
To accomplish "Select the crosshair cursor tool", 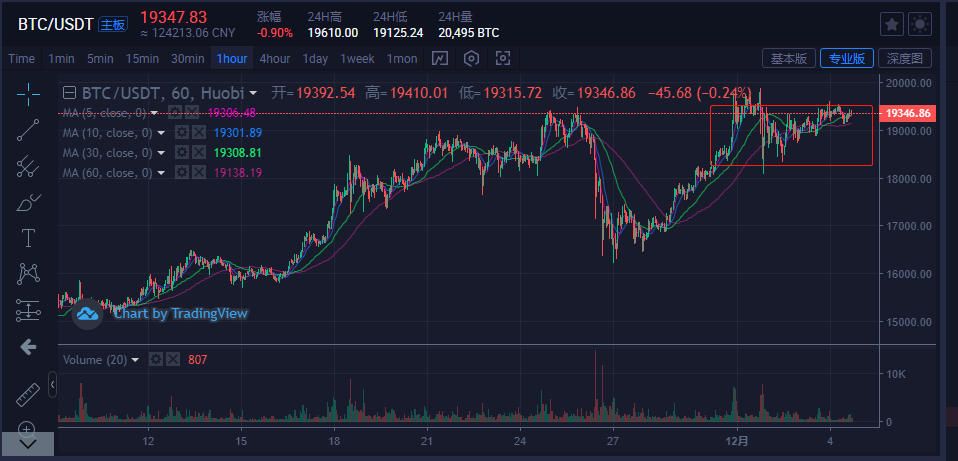I will tap(28, 94).
